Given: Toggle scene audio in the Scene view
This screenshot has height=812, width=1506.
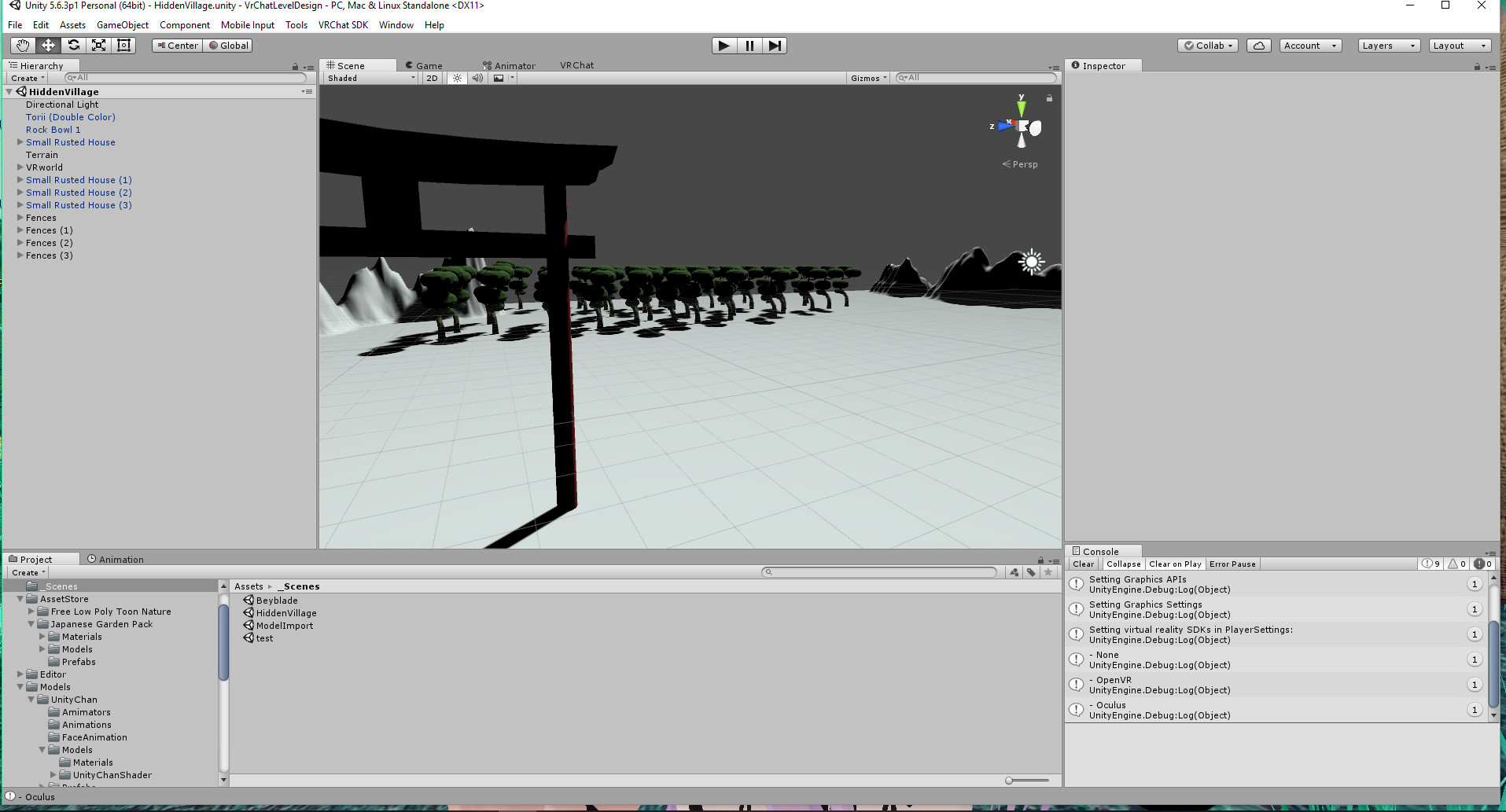Looking at the screenshot, I should [x=477, y=78].
